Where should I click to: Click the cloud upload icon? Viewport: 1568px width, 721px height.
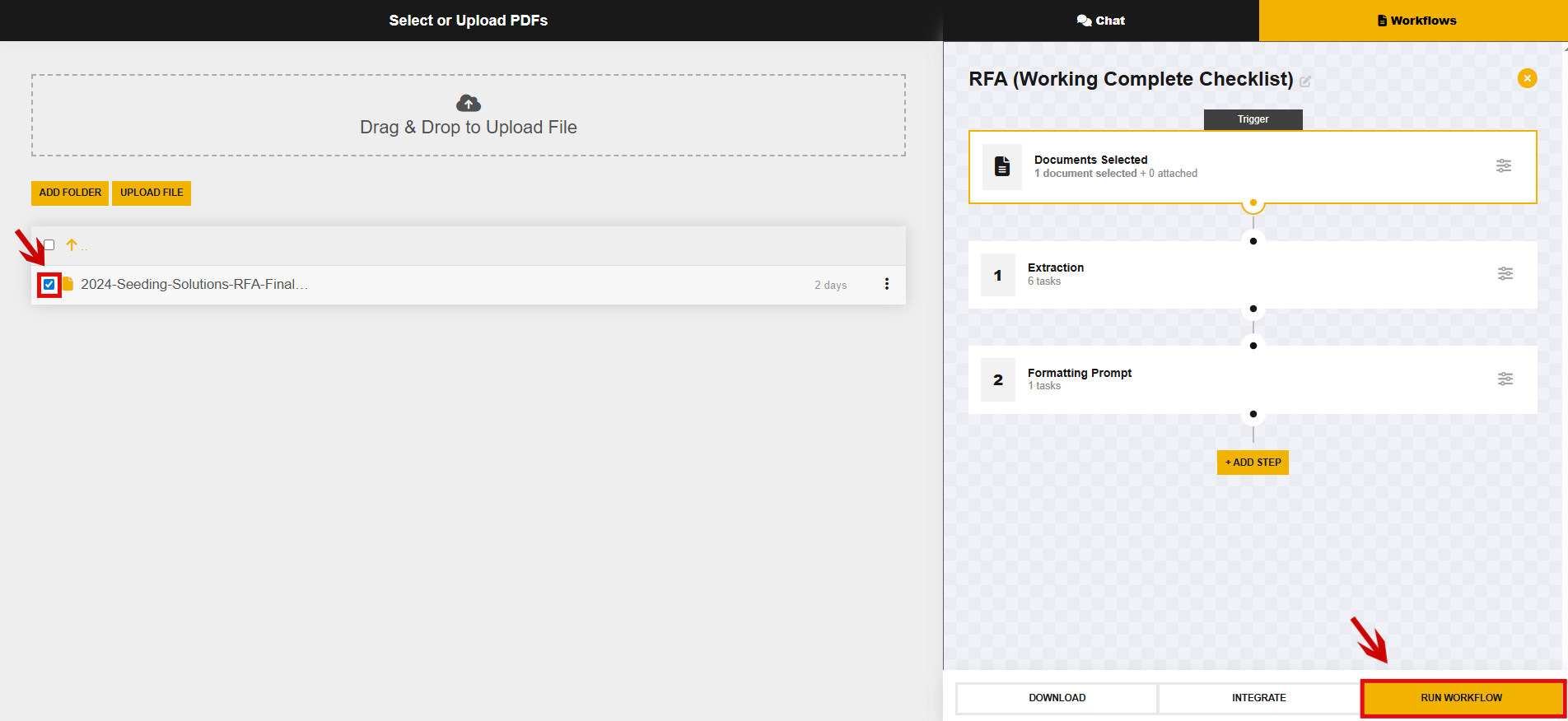tap(468, 103)
